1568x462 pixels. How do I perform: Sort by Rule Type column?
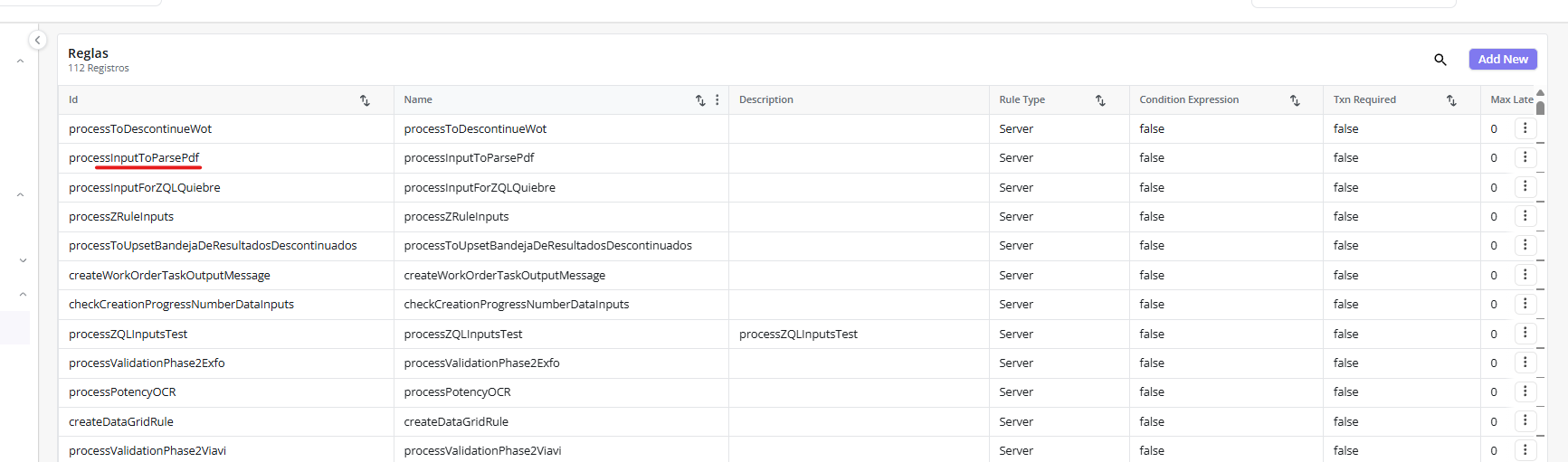pyautogui.click(x=1100, y=100)
